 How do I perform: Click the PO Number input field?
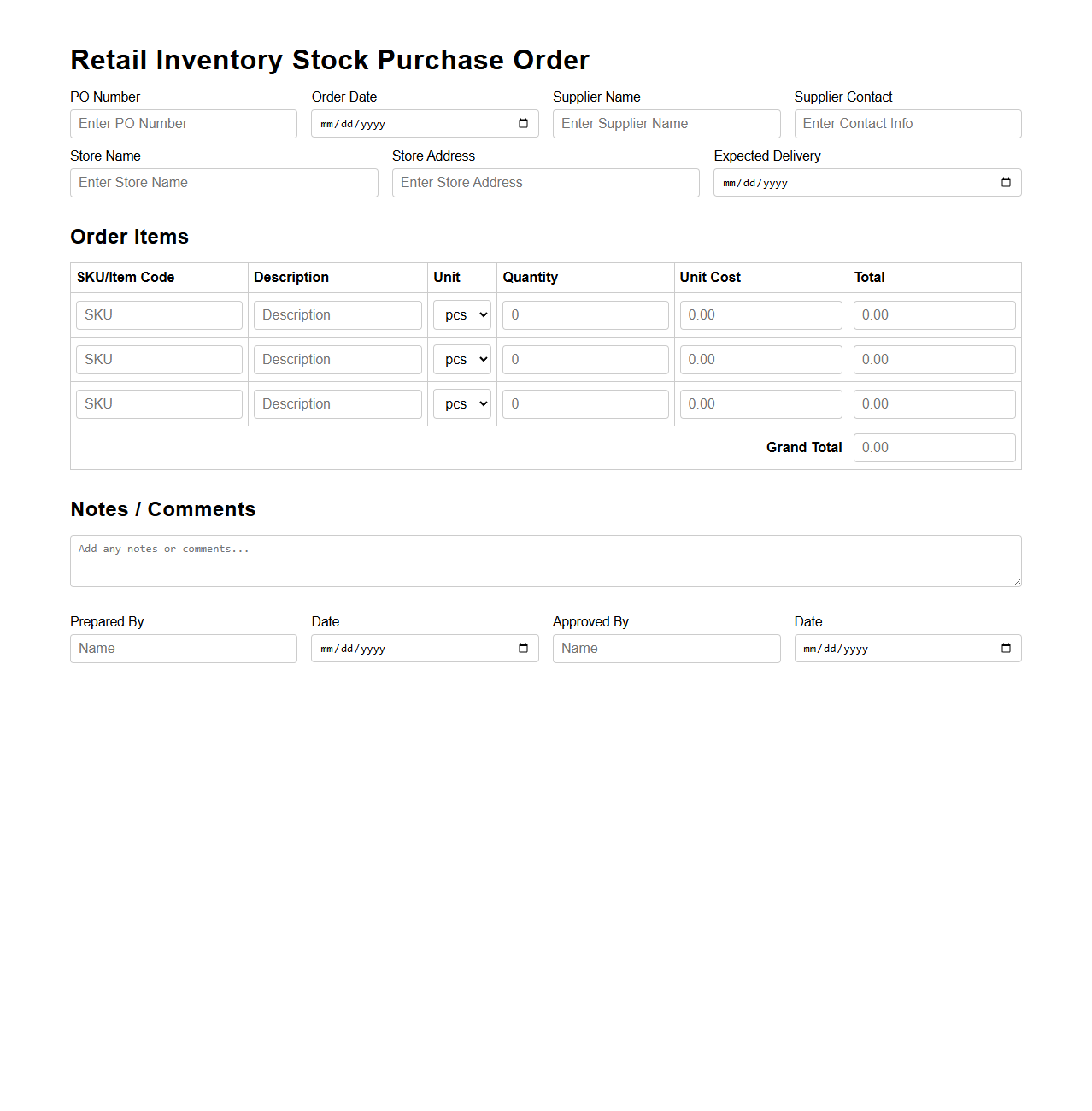pyautogui.click(x=183, y=123)
